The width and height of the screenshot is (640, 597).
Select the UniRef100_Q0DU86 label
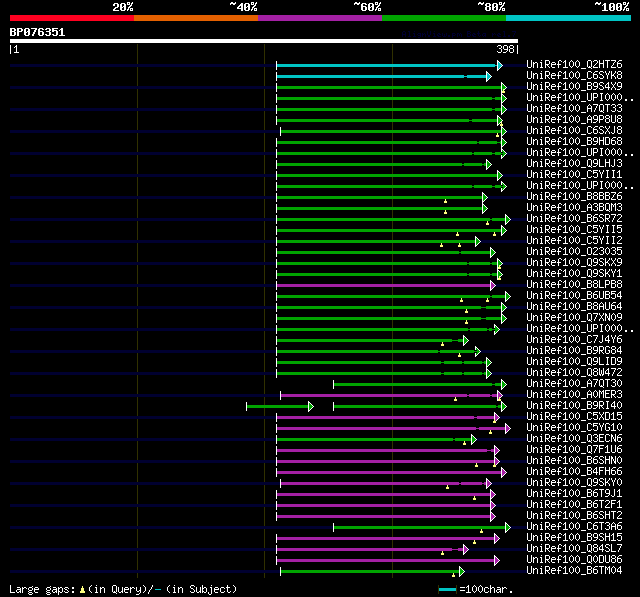coord(574,560)
